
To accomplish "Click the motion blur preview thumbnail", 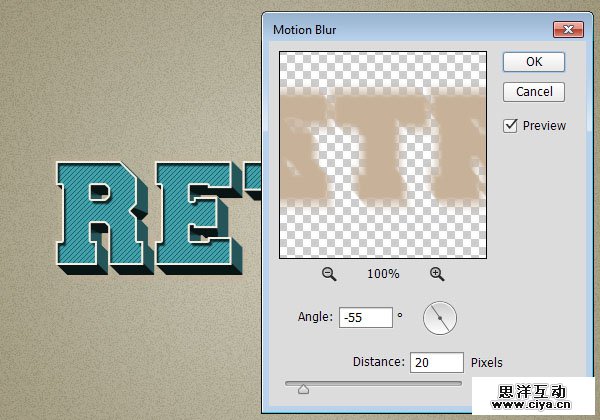I will 383,155.
